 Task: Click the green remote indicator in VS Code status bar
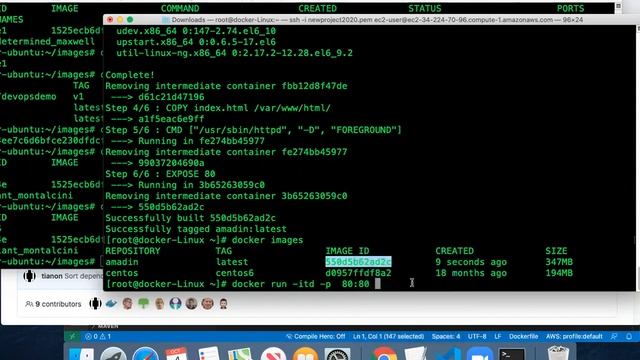coord(72,337)
